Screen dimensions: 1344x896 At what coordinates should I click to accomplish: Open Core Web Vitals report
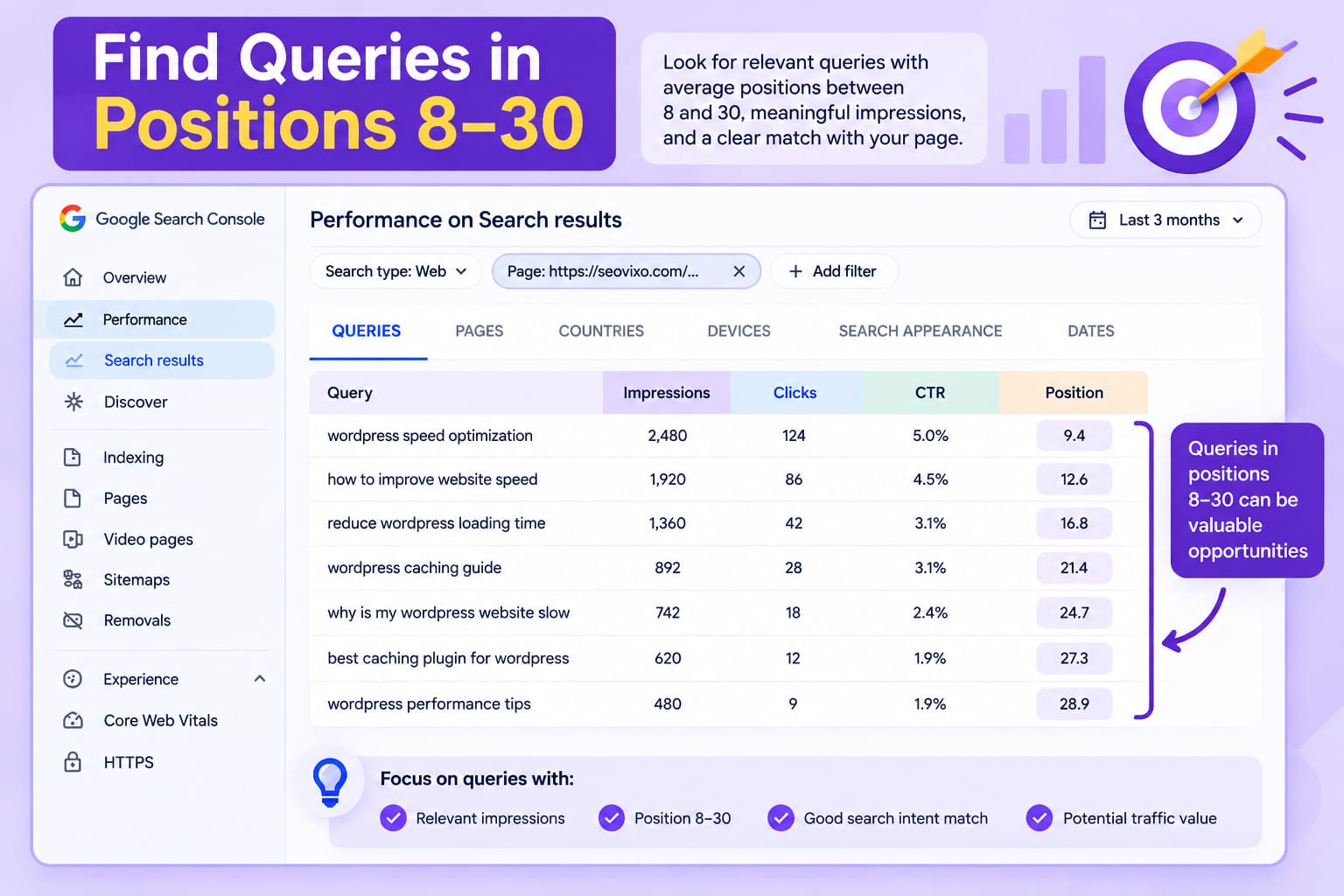tap(161, 720)
